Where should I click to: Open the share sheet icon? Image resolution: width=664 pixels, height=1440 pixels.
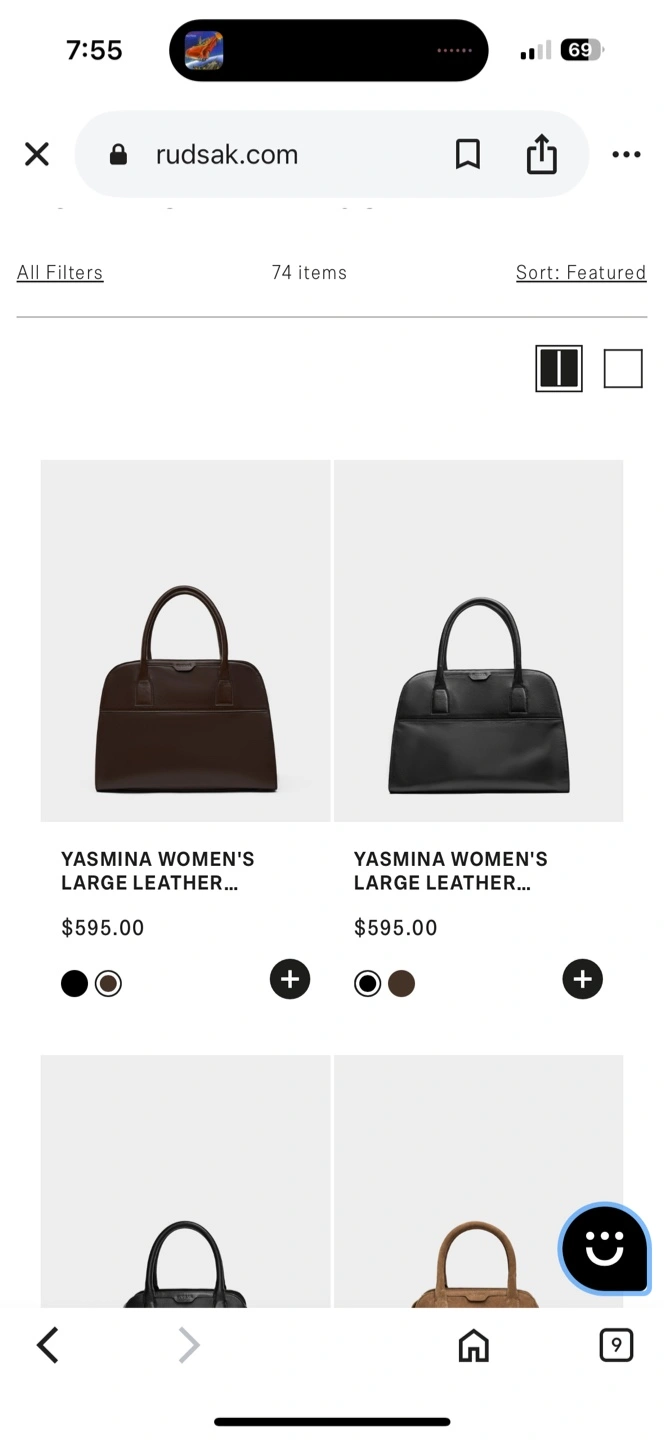coord(541,154)
